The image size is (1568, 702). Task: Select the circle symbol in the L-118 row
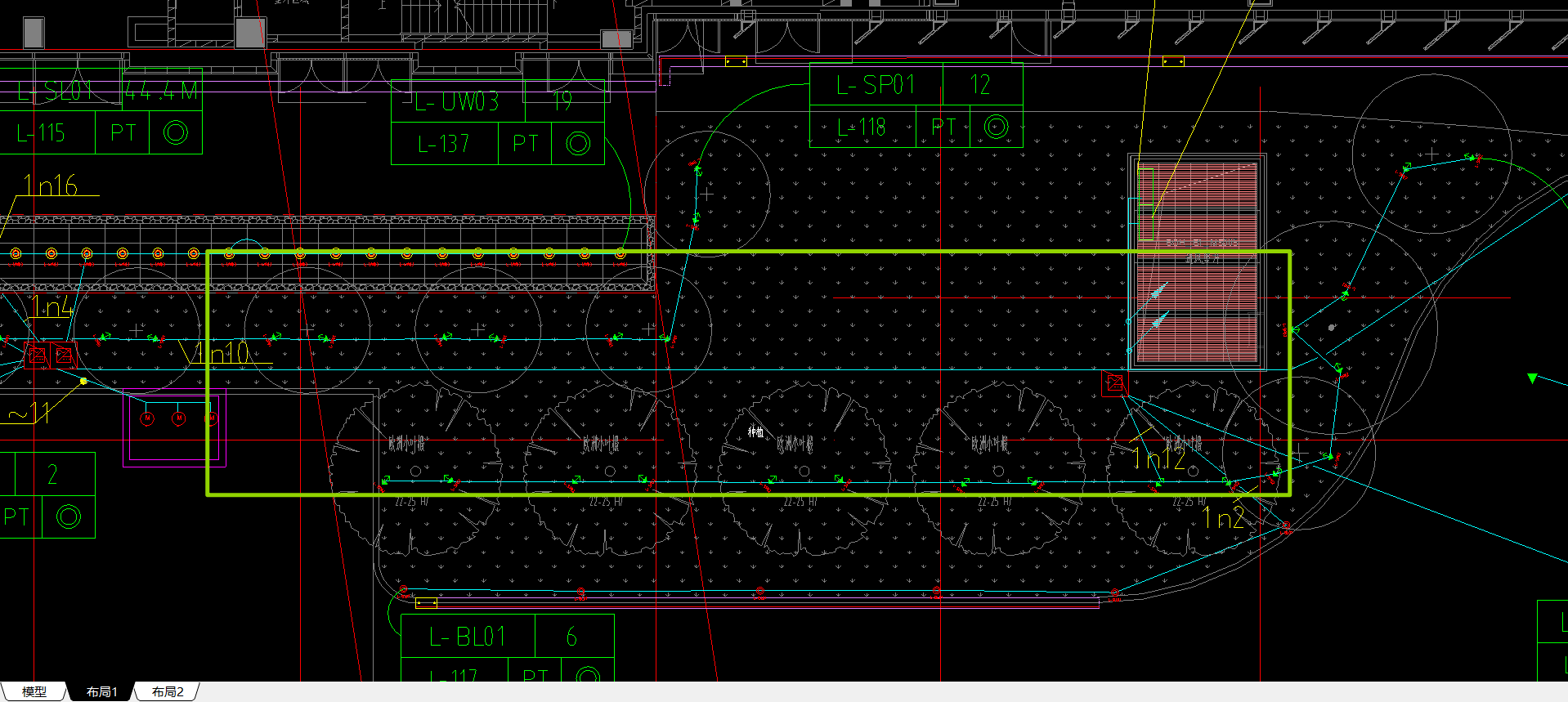click(x=996, y=127)
